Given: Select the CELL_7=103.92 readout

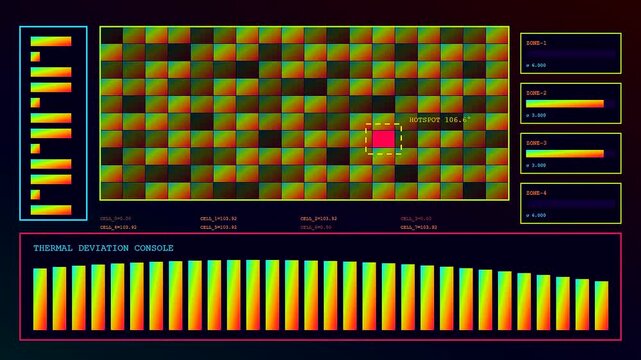Looking at the screenshot, I should (419, 227).
